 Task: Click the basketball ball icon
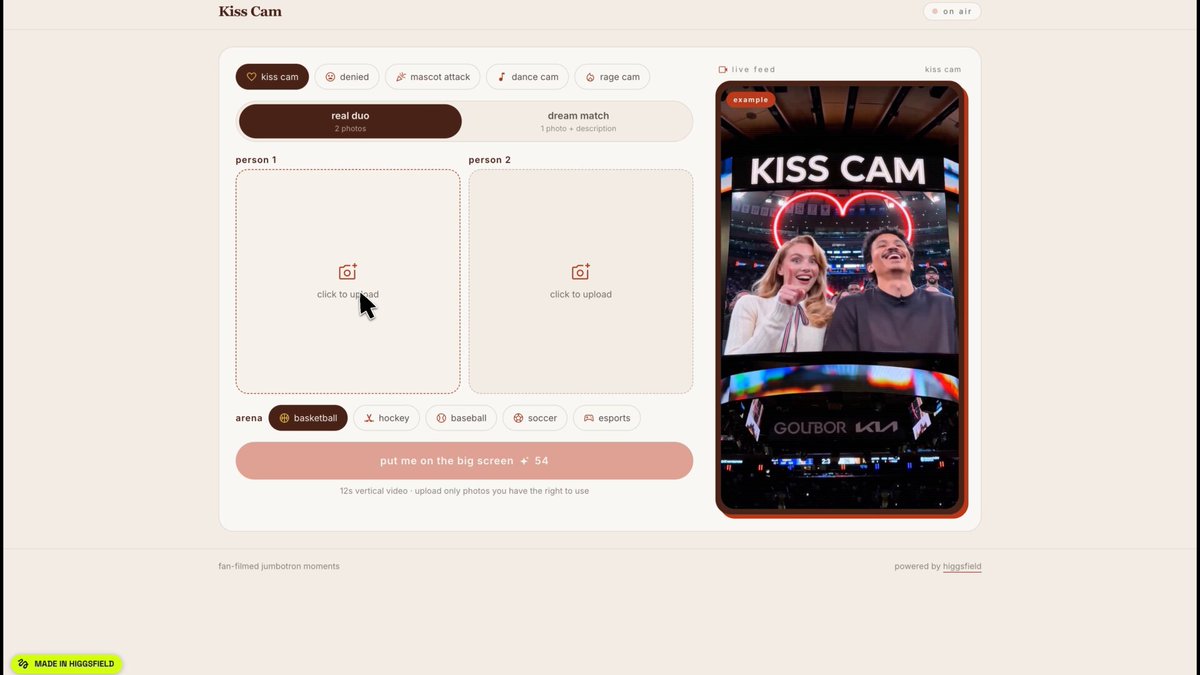tap(284, 418)
